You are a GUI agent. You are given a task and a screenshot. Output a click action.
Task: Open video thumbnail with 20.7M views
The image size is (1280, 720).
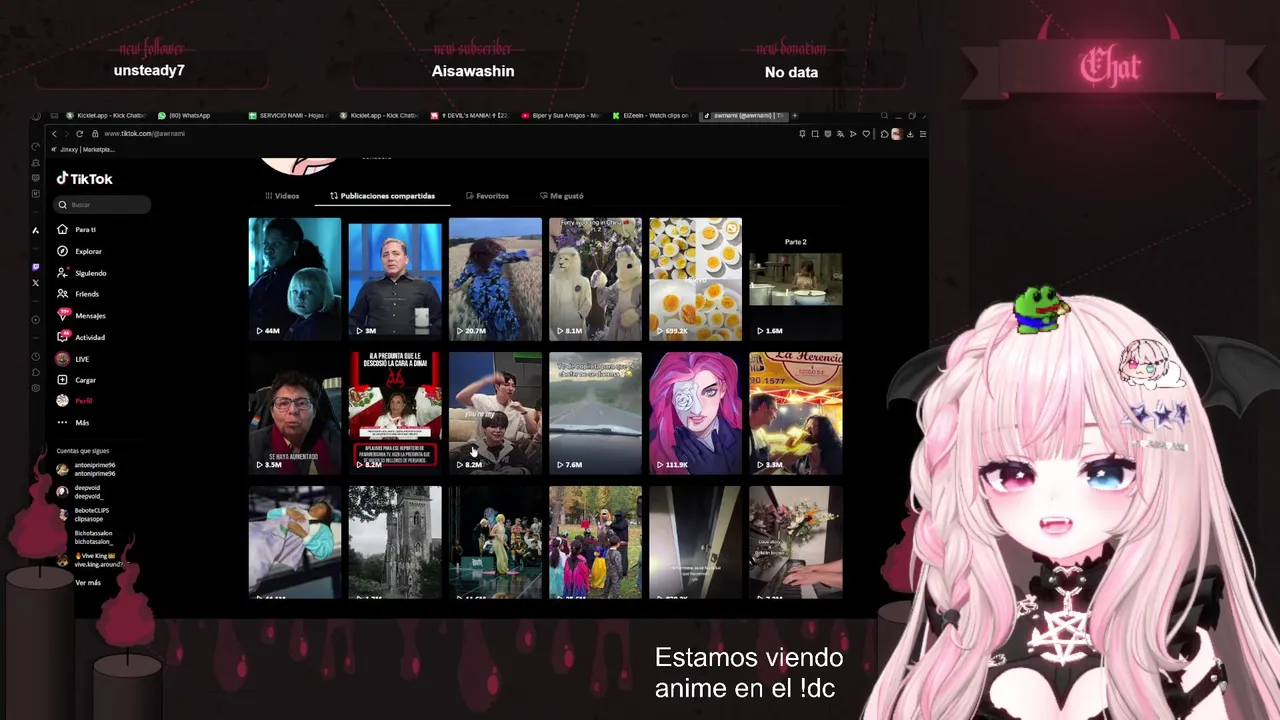coord(495,279)
